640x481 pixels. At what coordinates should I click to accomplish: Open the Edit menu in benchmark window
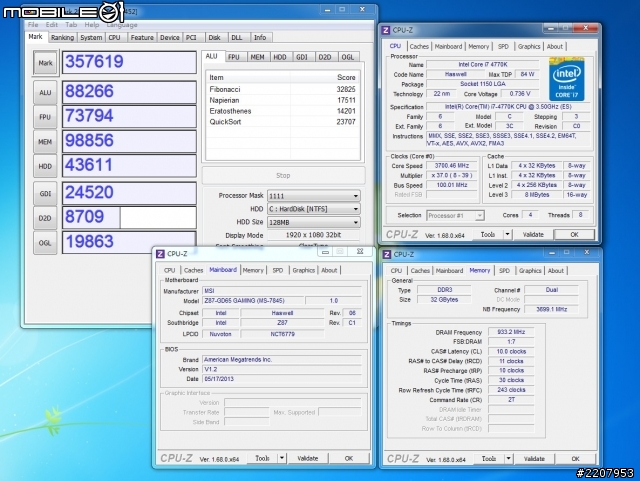click(x=51, y=25)
